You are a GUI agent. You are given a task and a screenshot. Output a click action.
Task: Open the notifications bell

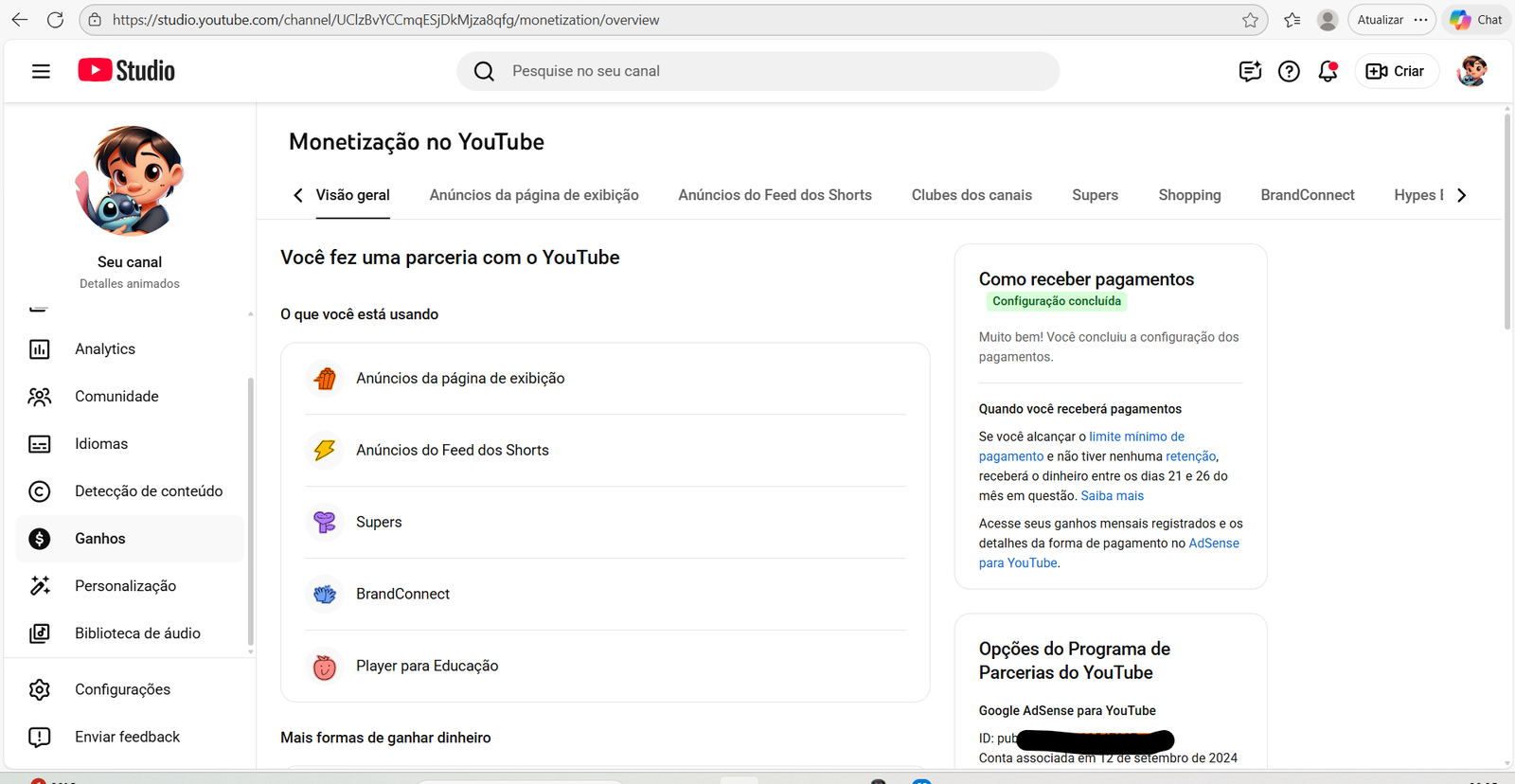point(1328,71)
